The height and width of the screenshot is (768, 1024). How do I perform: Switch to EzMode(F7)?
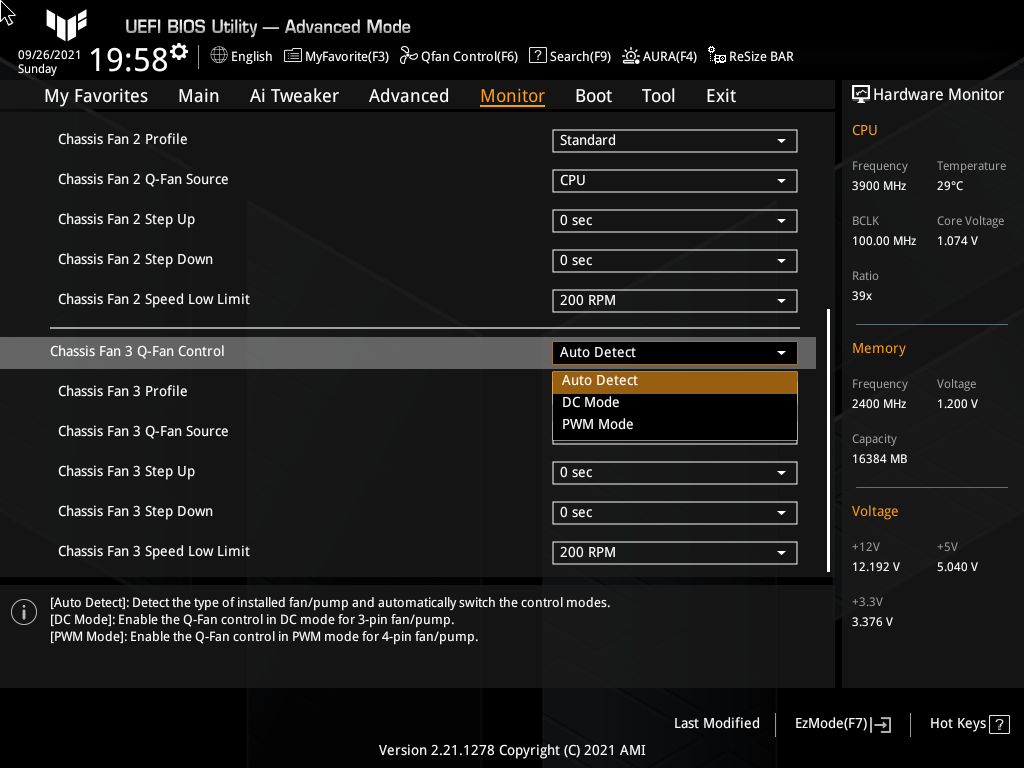click(x=841, y=723)
